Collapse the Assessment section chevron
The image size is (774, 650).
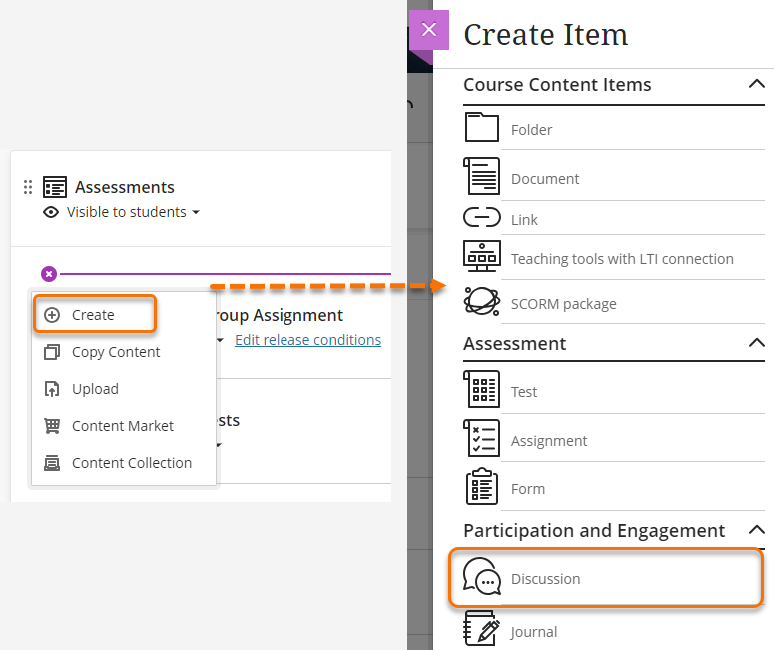[756, 343]
